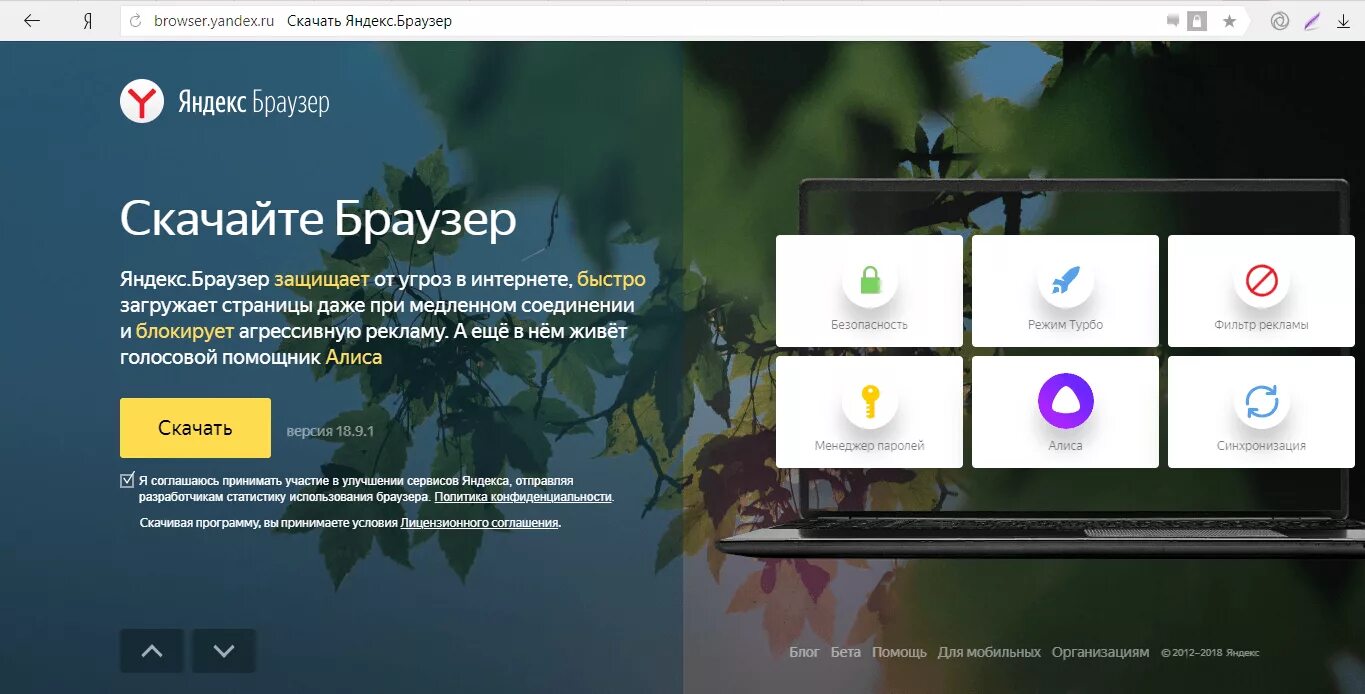This screenshot has width=1365, height=694.
Task: Click the highlighted name Алиса in description
Action: (354, 357)
